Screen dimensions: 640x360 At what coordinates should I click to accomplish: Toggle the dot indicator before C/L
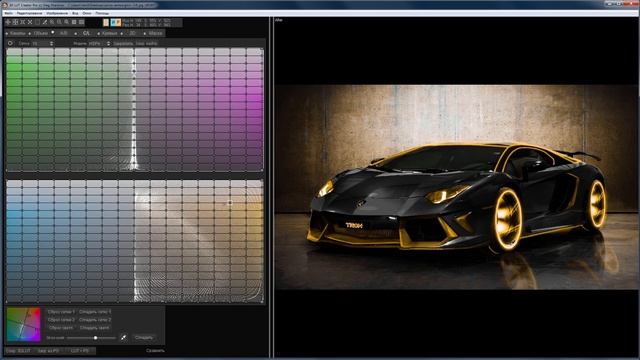[76, 34]
